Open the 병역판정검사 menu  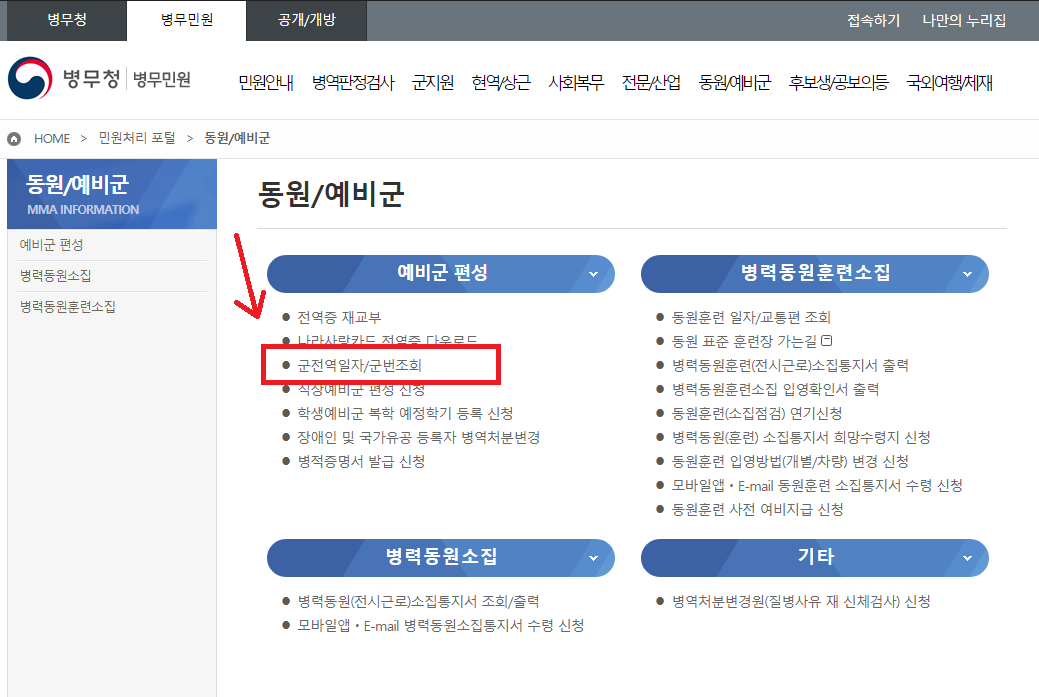point(352,83)
